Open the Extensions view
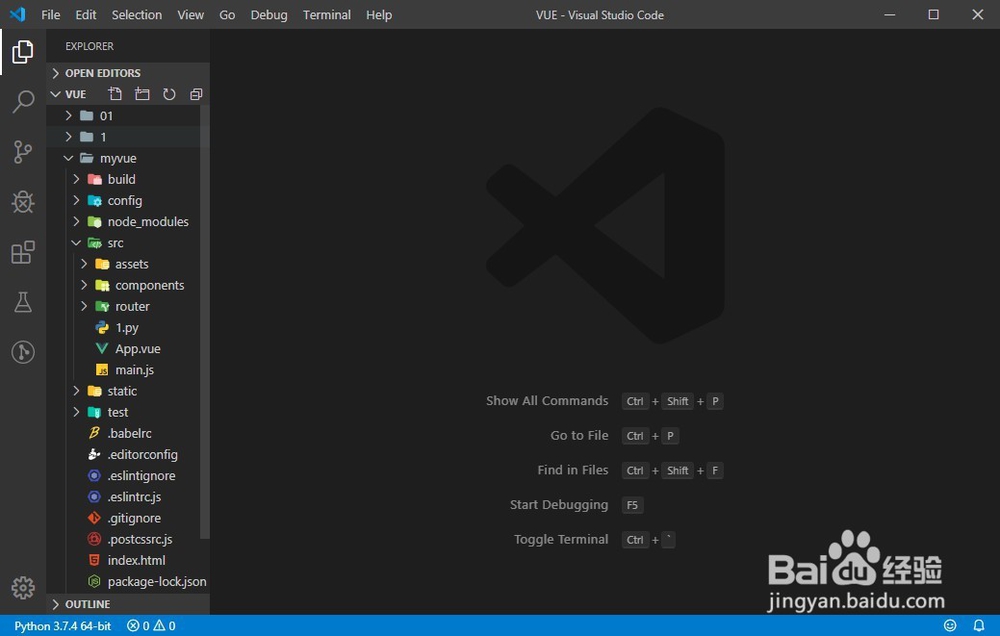 click(23, 252)
